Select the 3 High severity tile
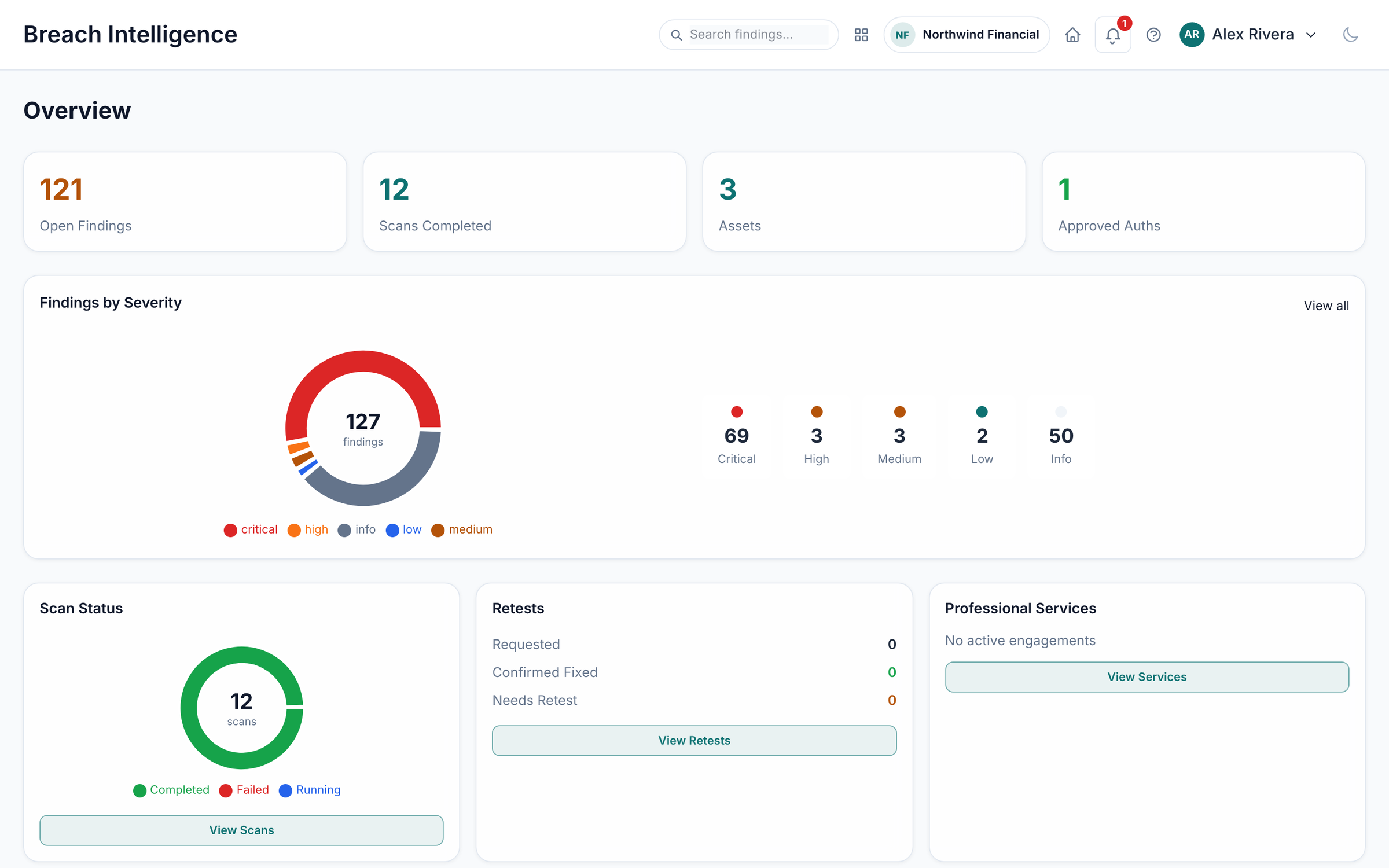1389x868 pixels. click(x=816, y=436)
